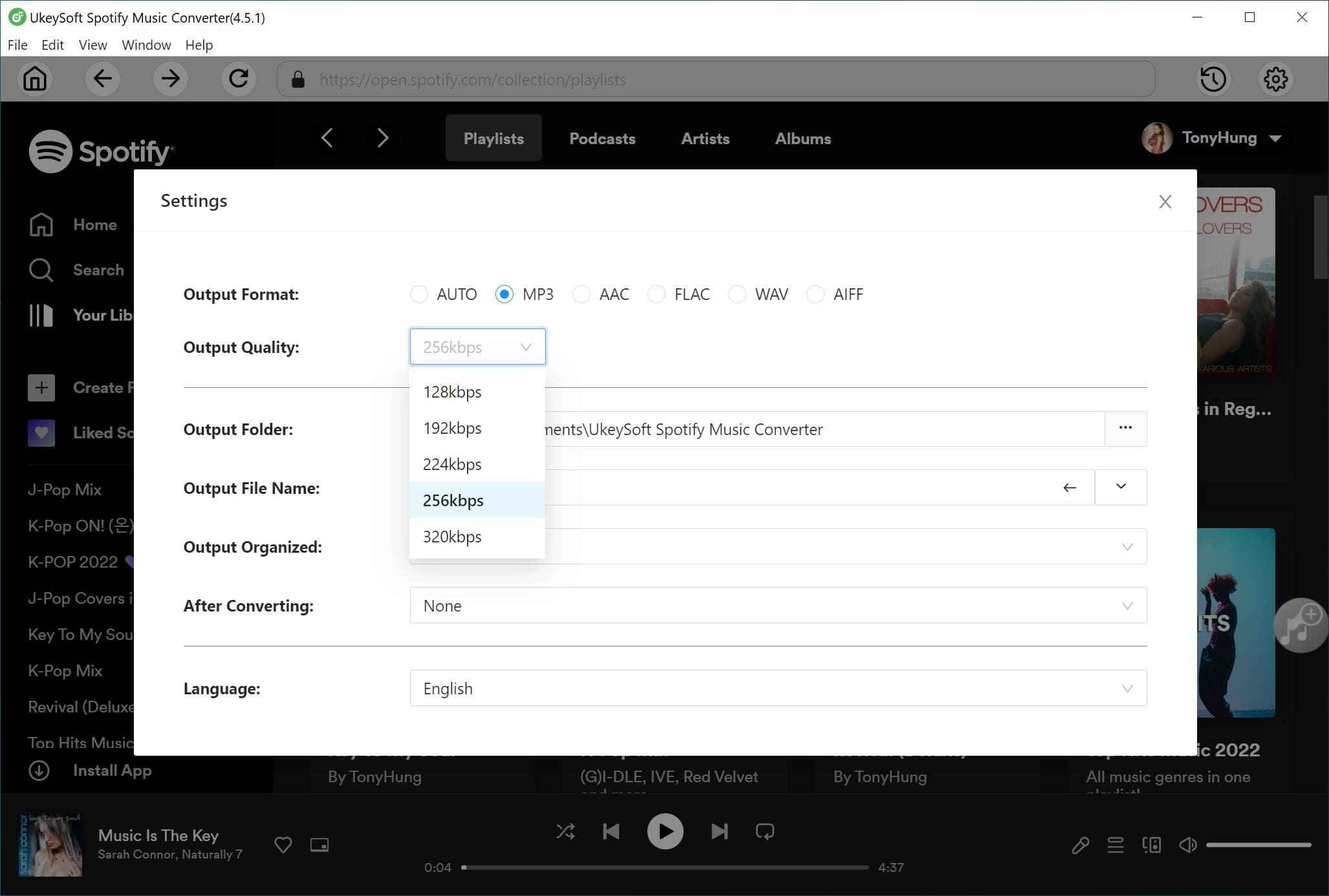
Task: Expand the After Converting dropdown
Action: (1126, 605)
